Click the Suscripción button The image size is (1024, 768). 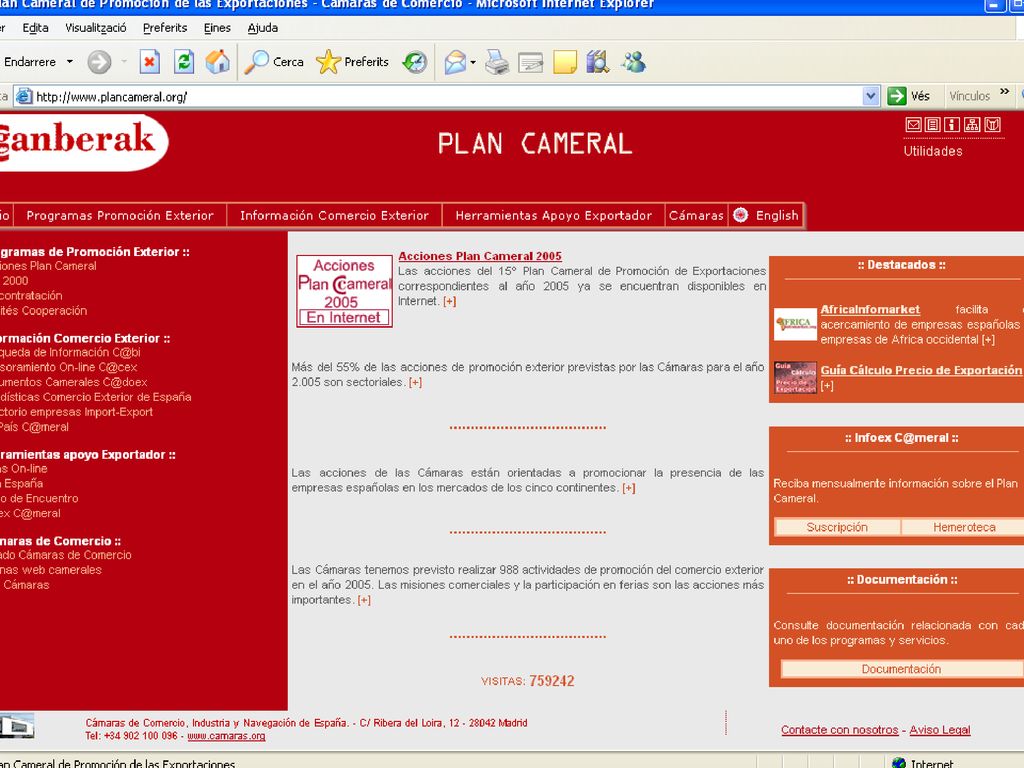[x=837, y=527]
